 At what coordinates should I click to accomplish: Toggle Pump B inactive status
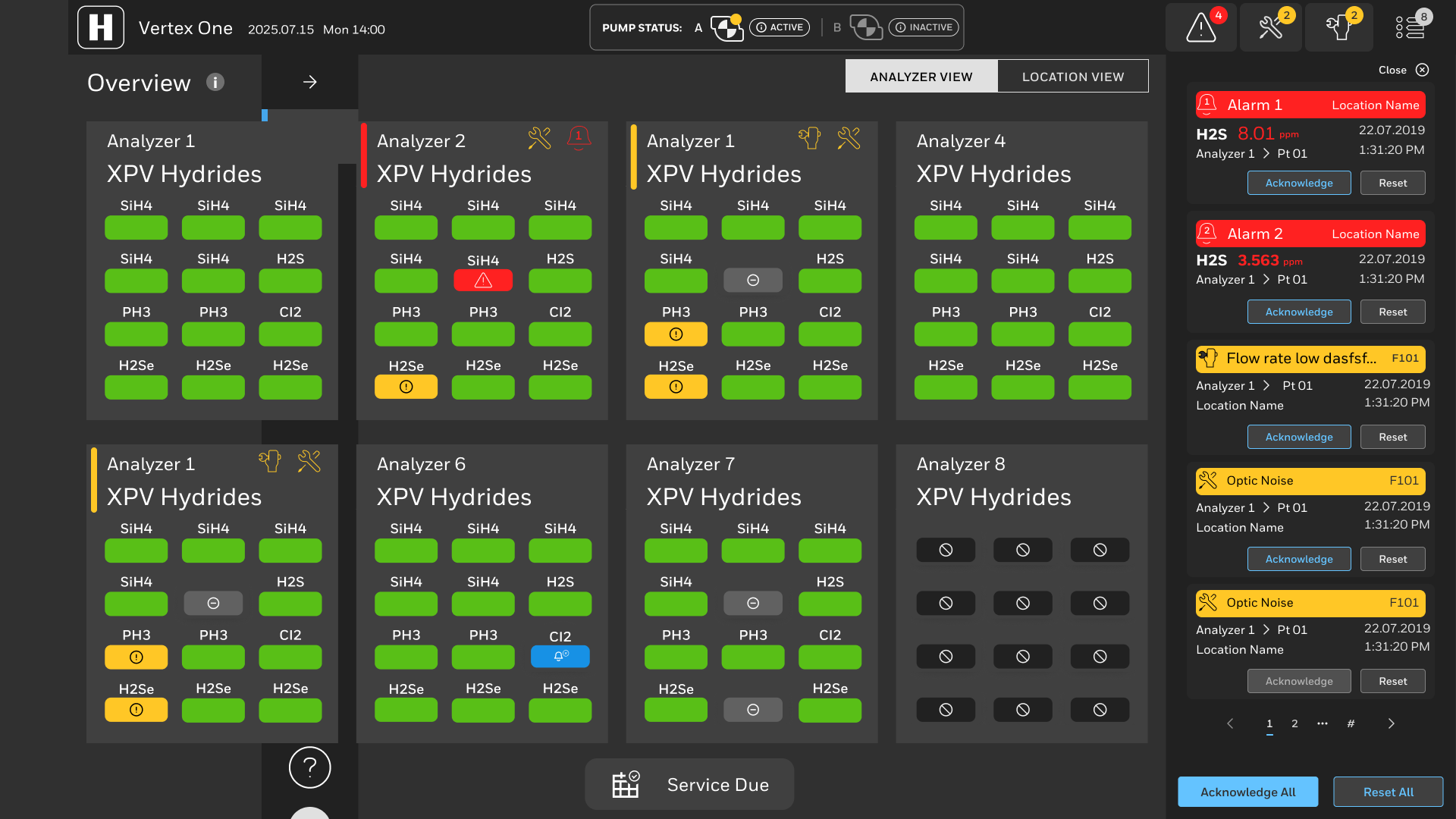pos(924,27)
